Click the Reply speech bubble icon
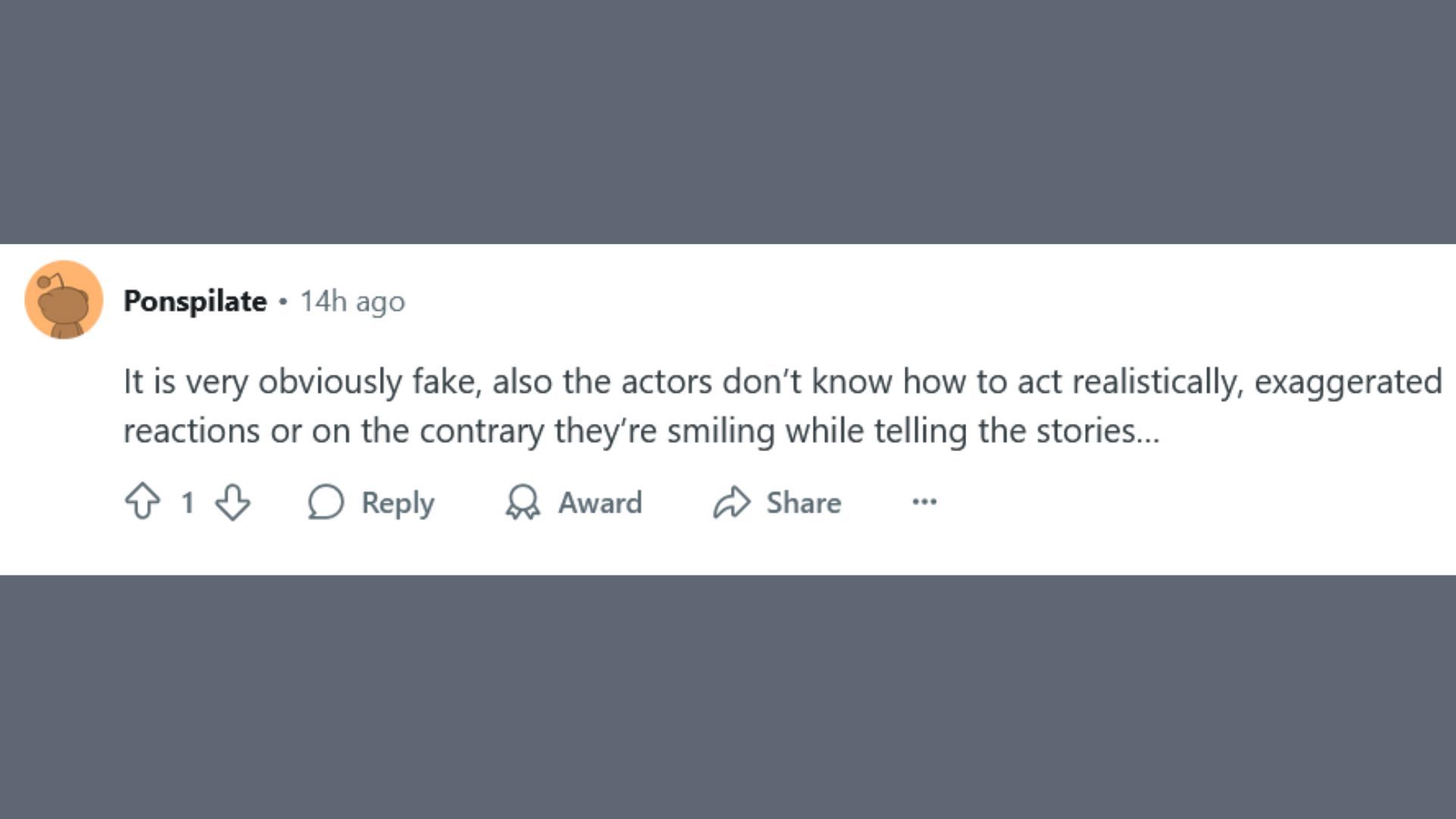The height and width of the screenshot is (819, 1456). pos(326,502)
